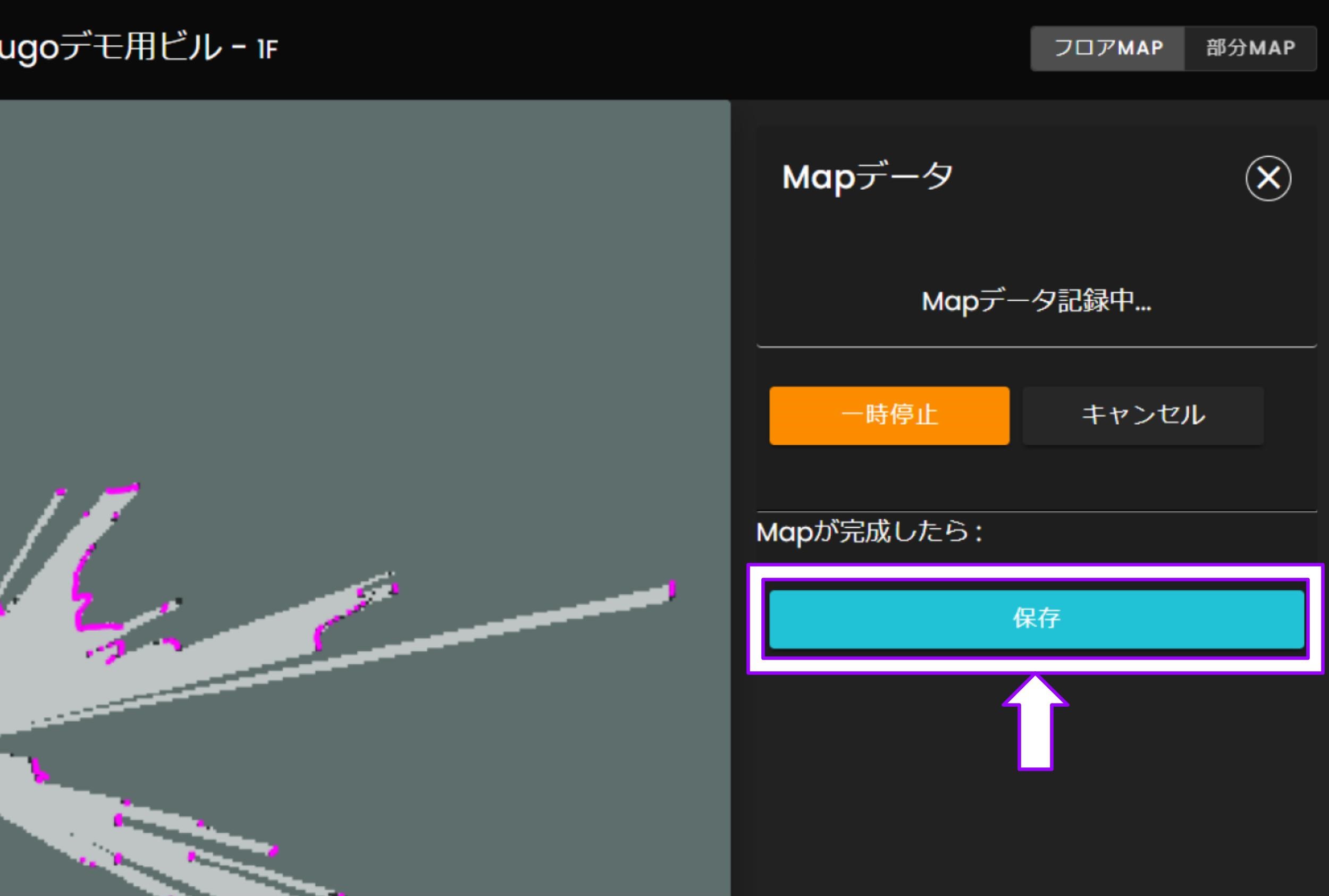Close the Mapデータ panel via the X icon
The width and height of the screenshot is (1329, 896).
tap(1268, 179)
